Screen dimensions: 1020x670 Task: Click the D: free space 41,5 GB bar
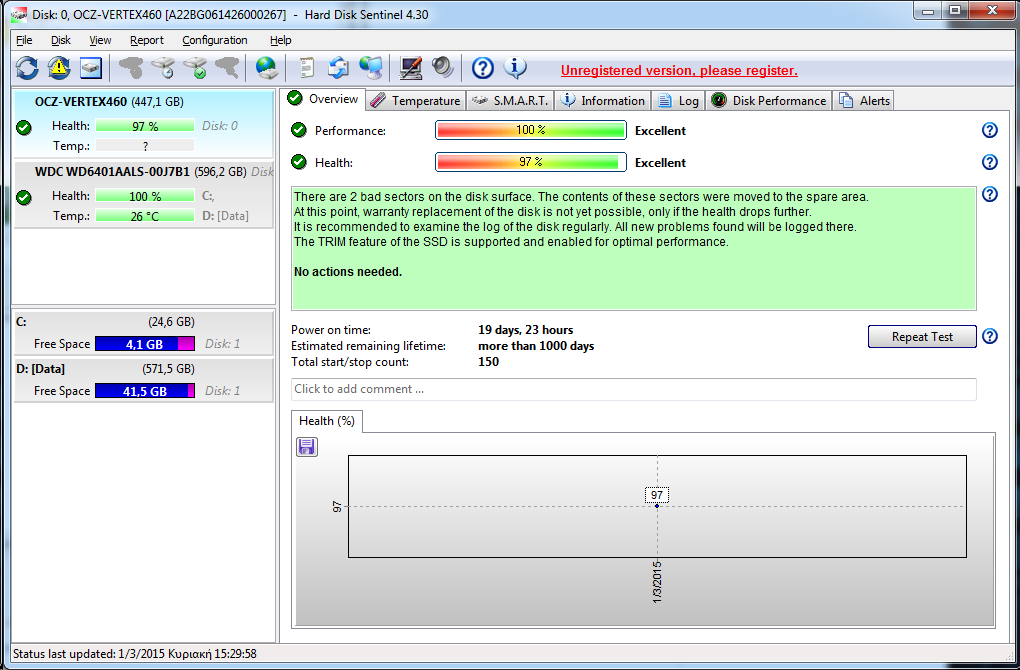(144, 391)
